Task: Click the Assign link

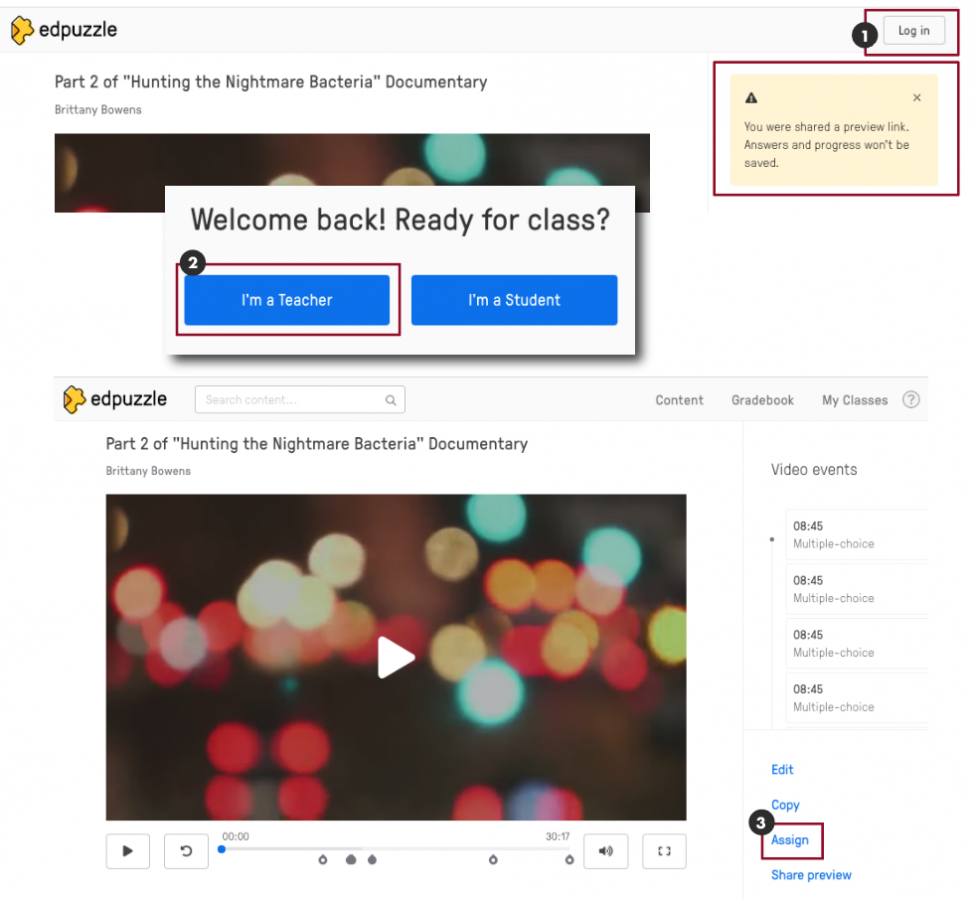Action: pos(791,841)
